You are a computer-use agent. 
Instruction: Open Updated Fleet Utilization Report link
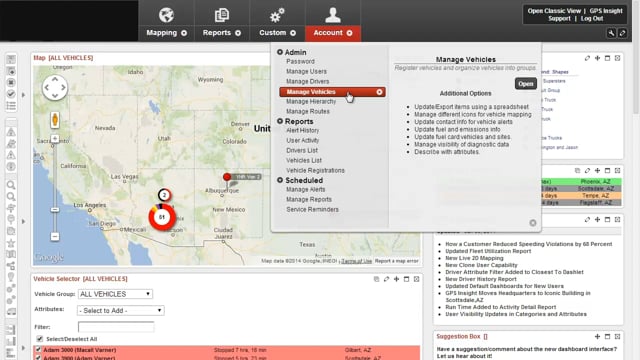pyautogui.click(x=488, y=251)
